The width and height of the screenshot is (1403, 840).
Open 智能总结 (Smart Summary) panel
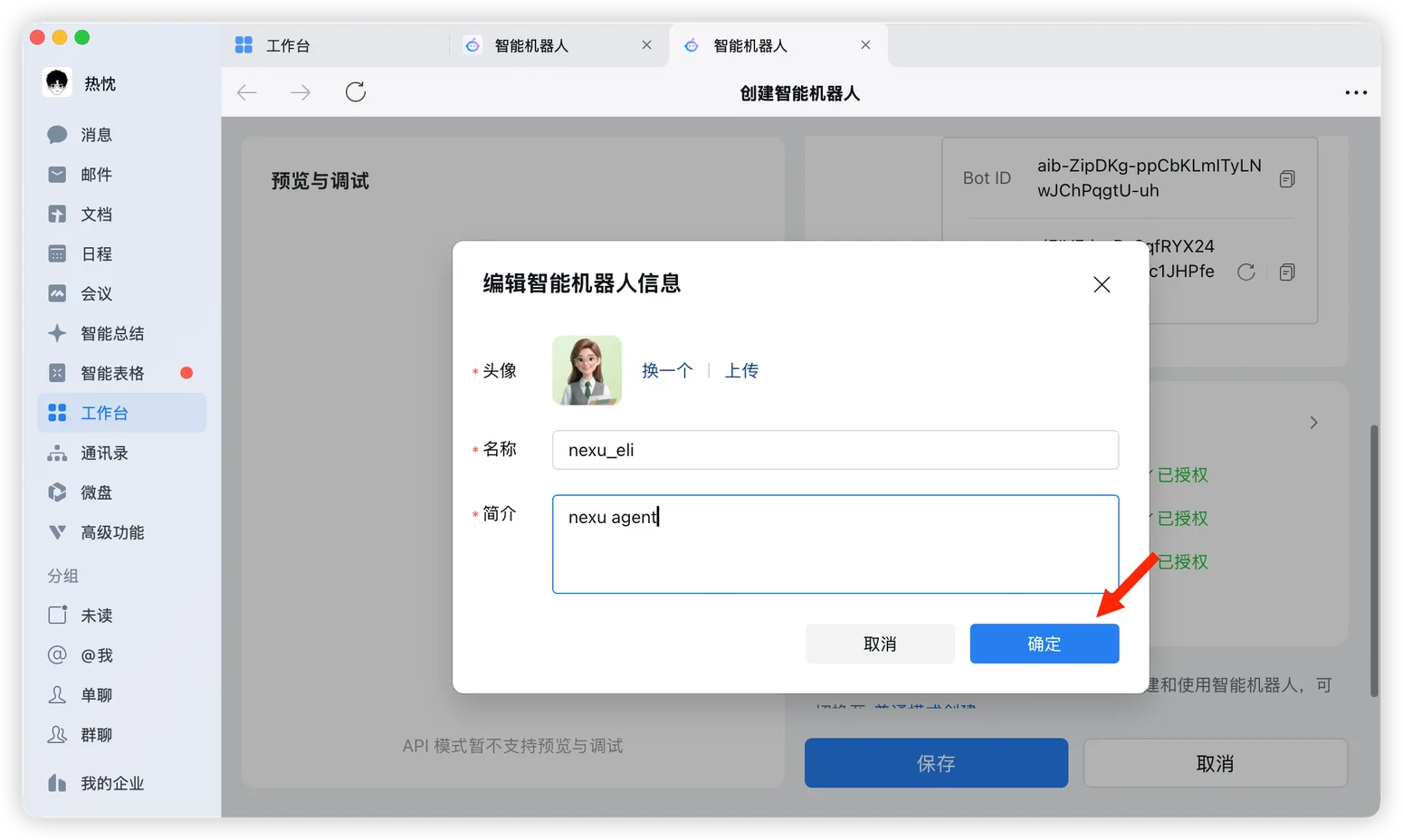click(x=109, y=333)
